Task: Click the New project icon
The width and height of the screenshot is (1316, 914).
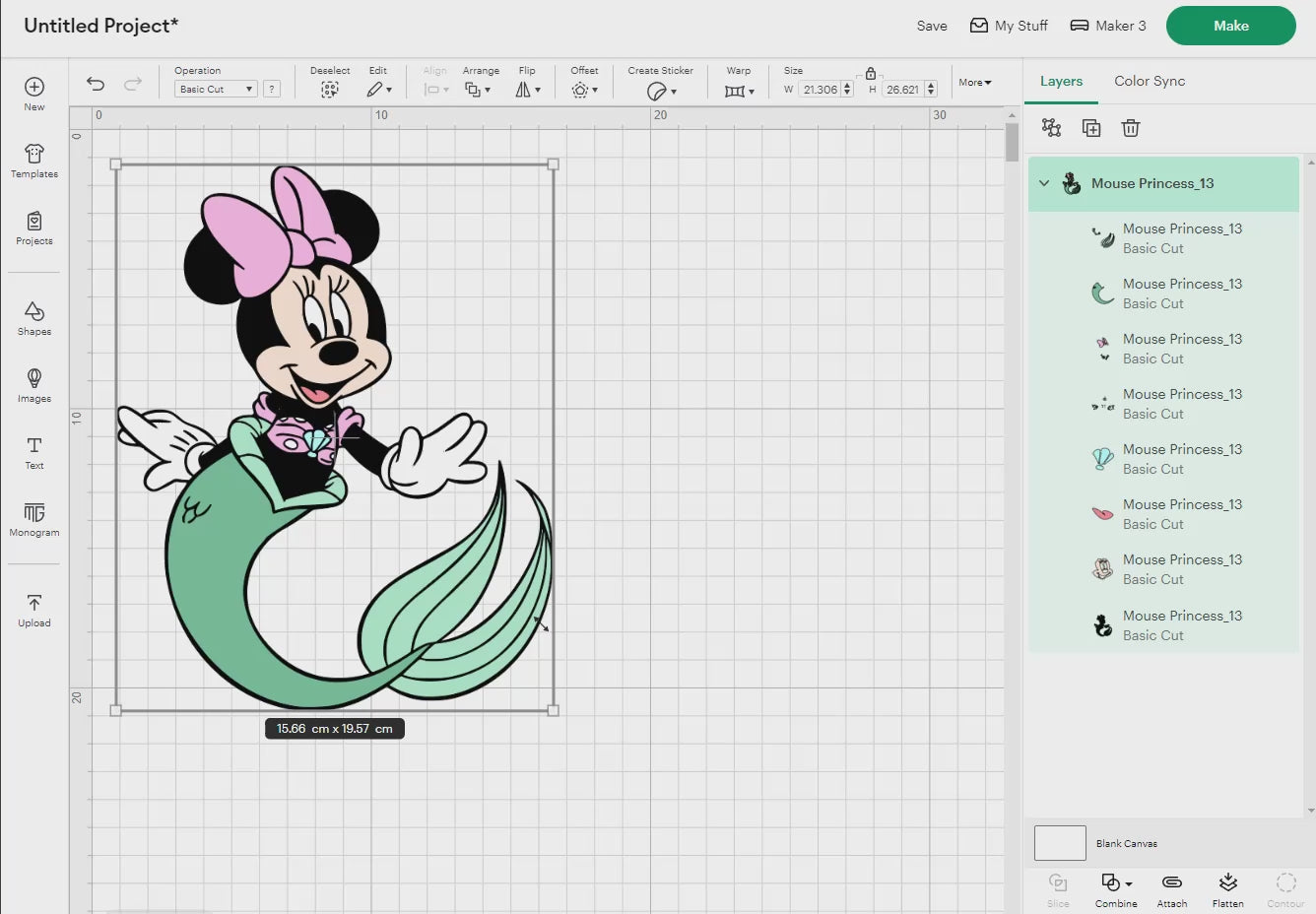Action: (x=34, y=94)
